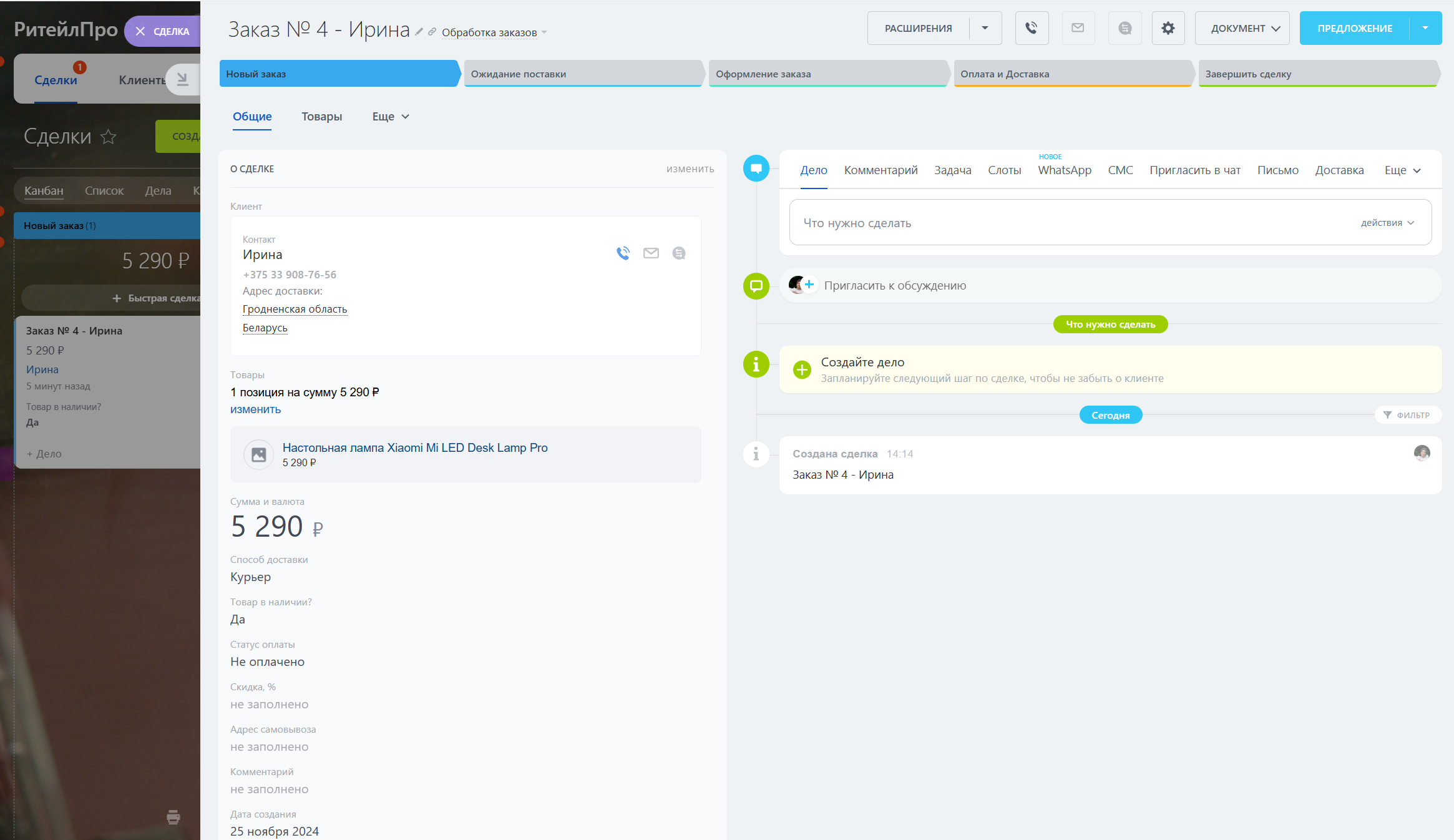
Task: Click the ПРЕДЛОЖЕНИЕ button
Action: [x=1354, y=28]
